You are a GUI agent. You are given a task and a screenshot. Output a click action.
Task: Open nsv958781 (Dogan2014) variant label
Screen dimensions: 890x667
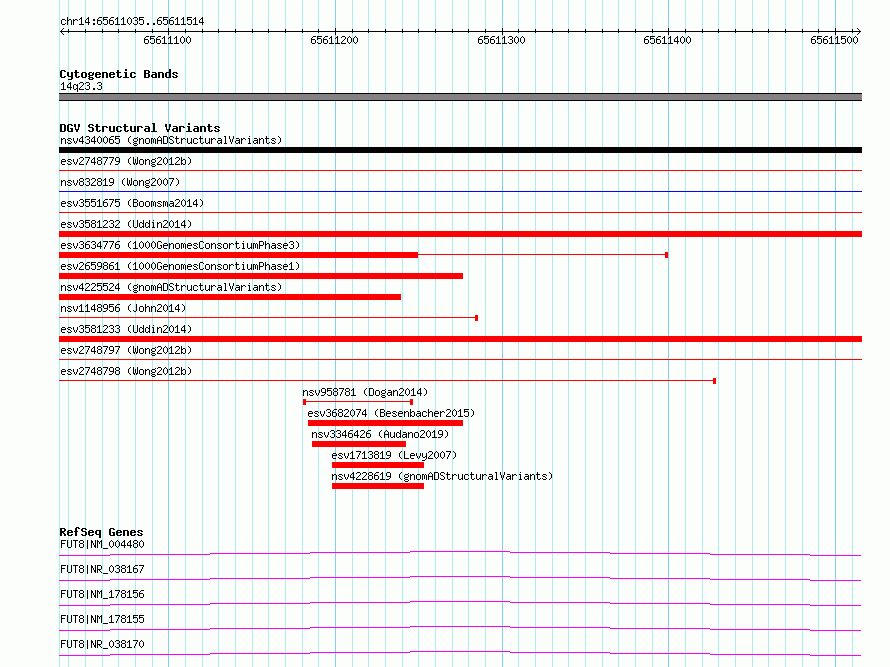(x=365, y=392)
